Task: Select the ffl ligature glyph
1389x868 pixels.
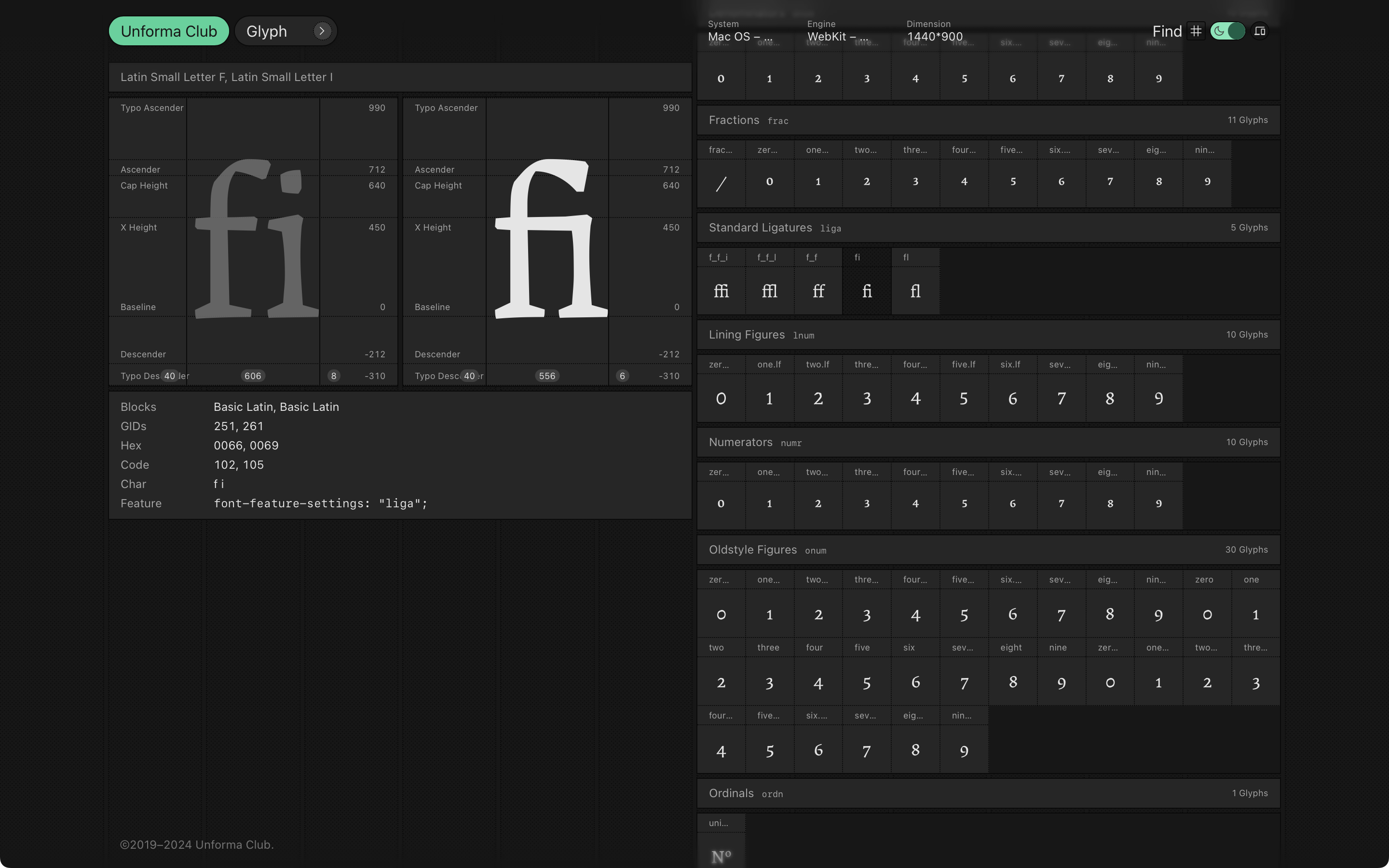Action: [769, 290]
